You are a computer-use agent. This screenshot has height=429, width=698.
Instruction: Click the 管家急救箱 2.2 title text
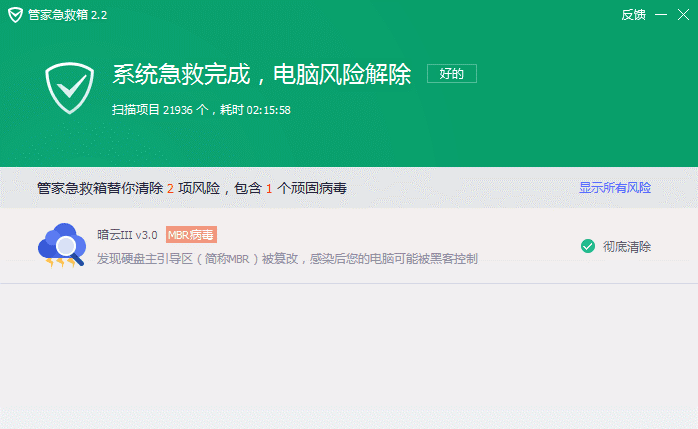pyautogui.click(x=68, y=15)
